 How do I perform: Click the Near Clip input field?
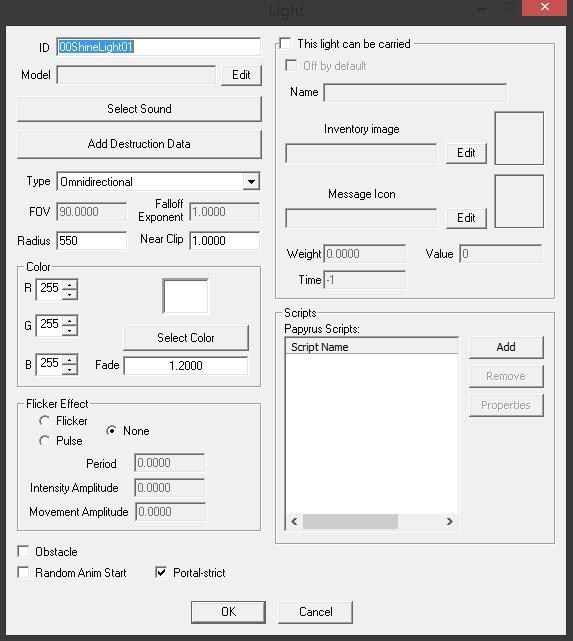(225, 241)
